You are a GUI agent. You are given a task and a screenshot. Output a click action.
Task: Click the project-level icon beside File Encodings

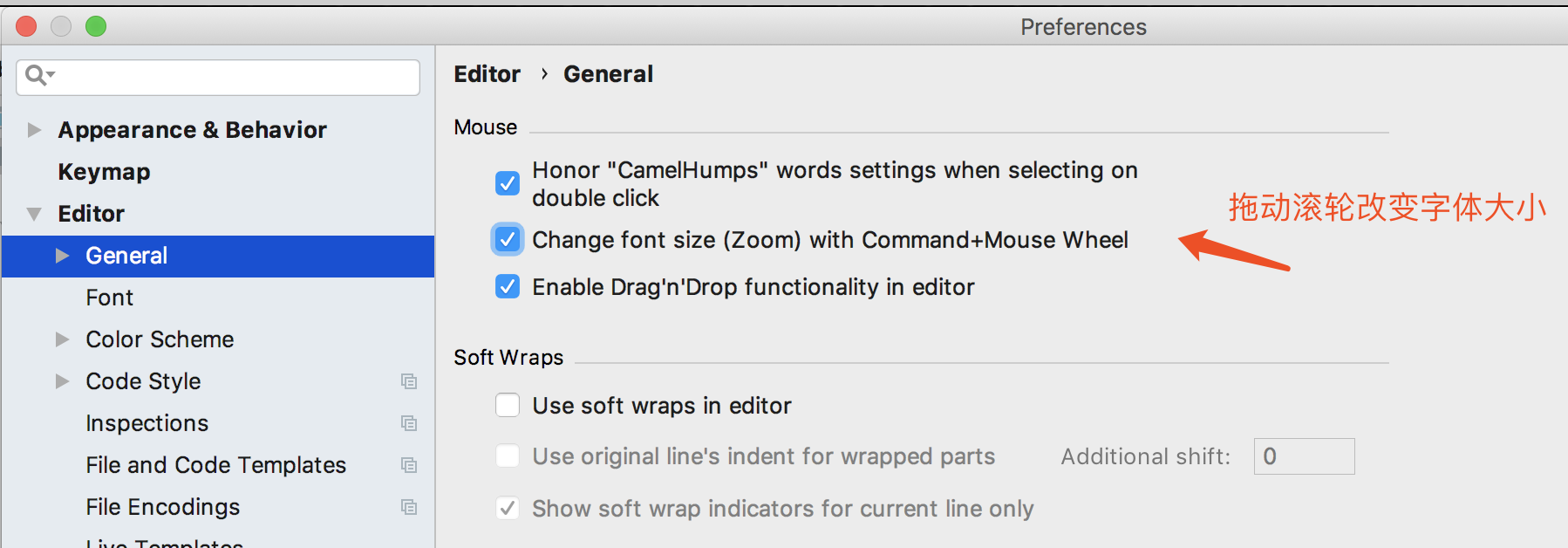408,507
